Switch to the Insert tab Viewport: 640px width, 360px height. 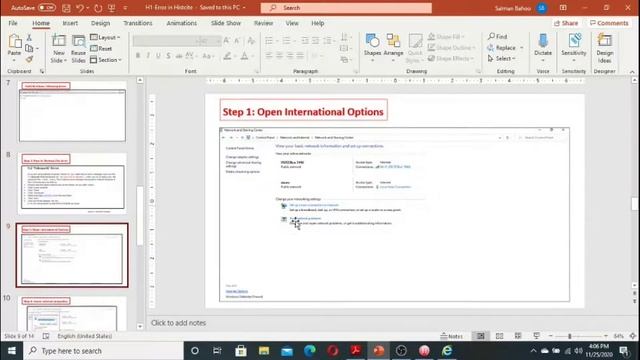70,23
